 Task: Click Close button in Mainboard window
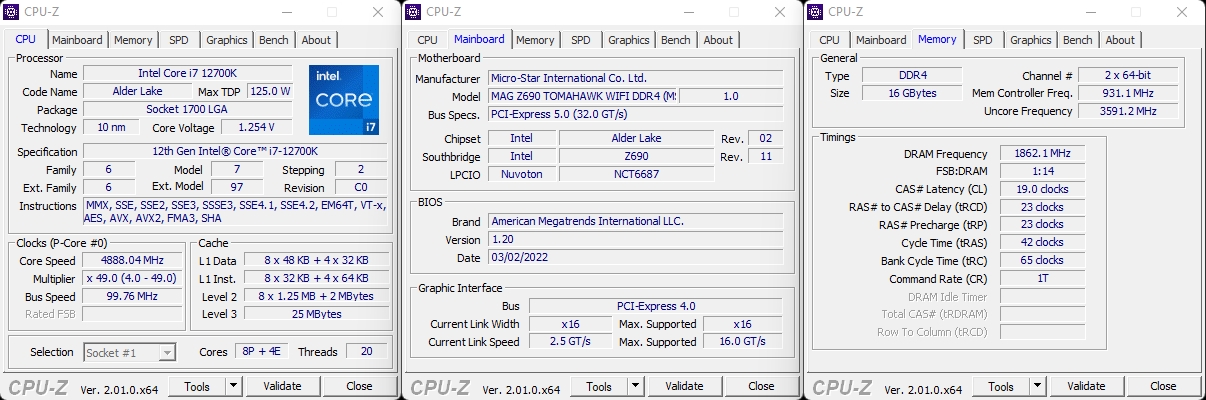(x=761, y=386)
